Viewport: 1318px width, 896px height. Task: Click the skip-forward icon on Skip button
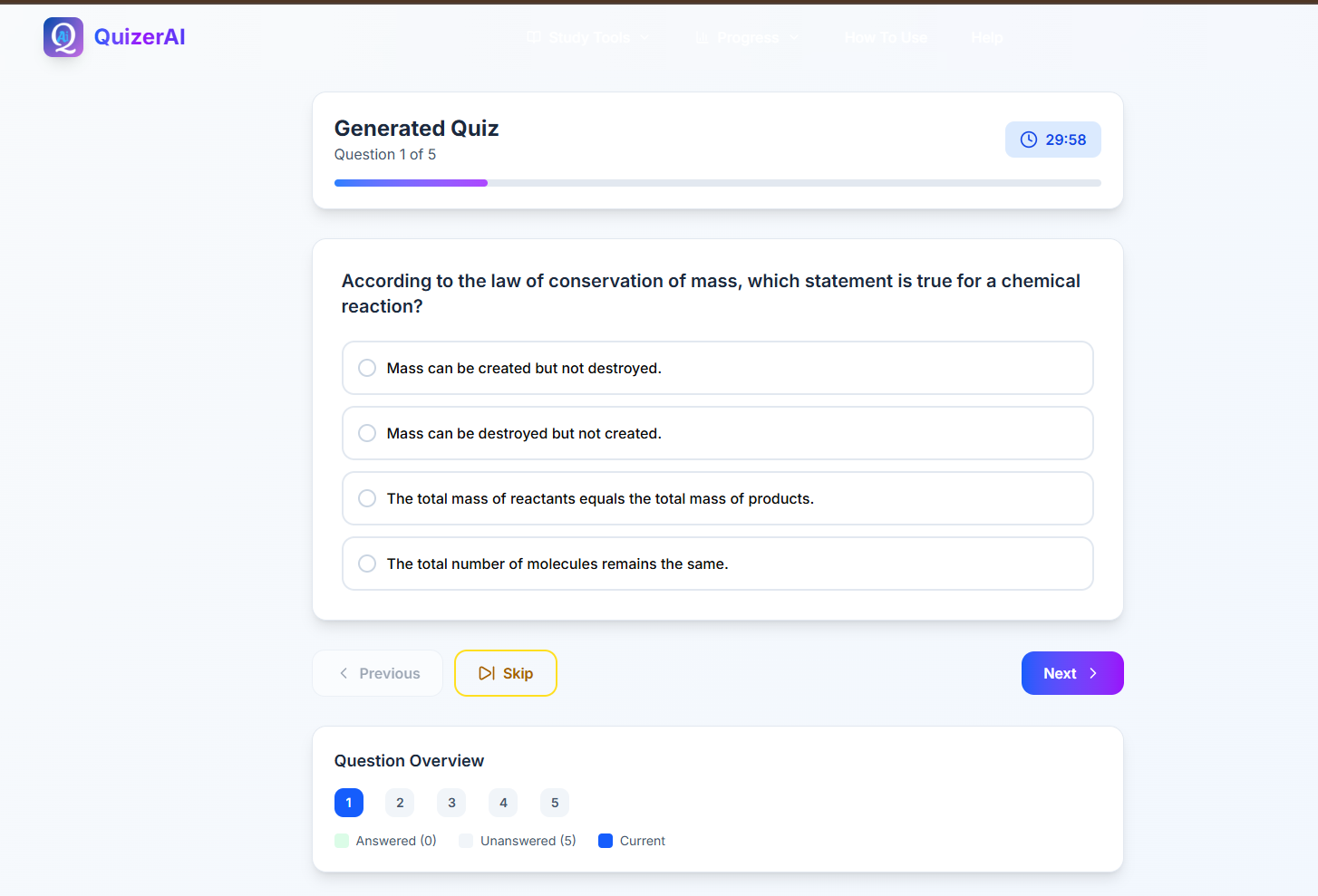pos(487,673)
